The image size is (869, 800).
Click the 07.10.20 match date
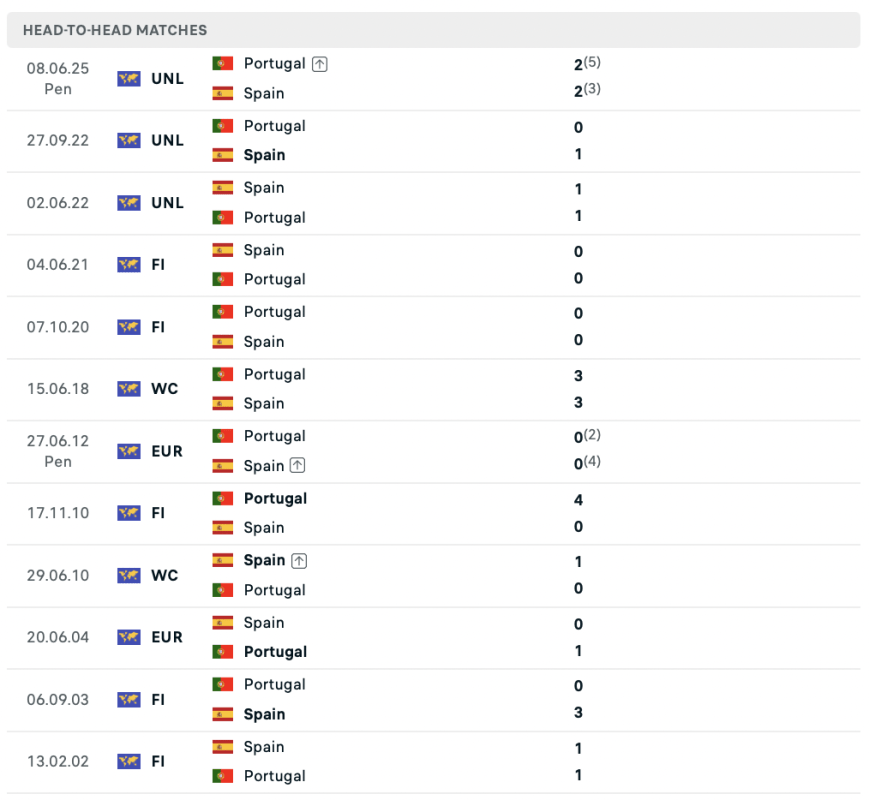point(58,327)
